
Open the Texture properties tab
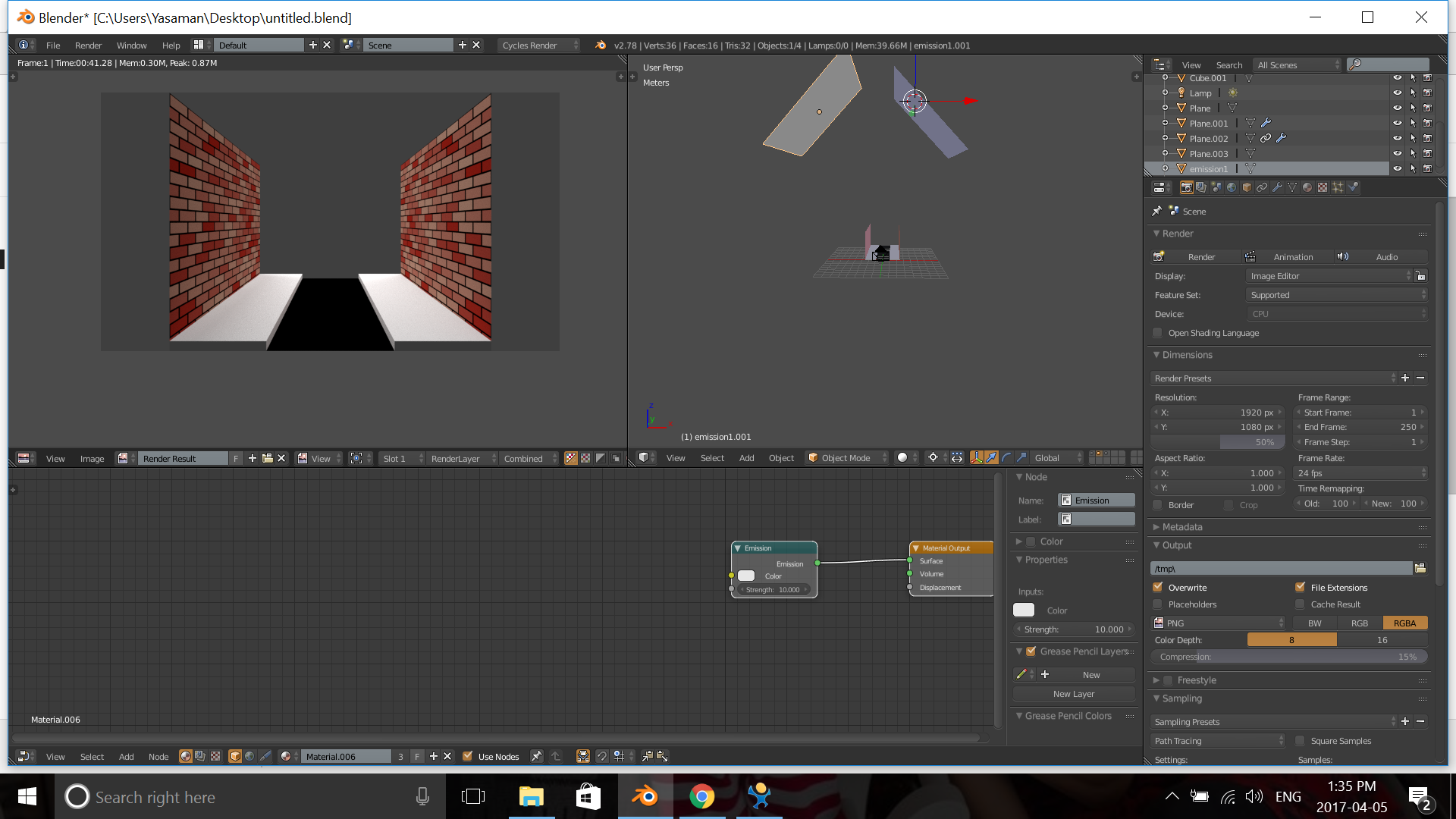pyautogui.click(x=1323, y=187)
